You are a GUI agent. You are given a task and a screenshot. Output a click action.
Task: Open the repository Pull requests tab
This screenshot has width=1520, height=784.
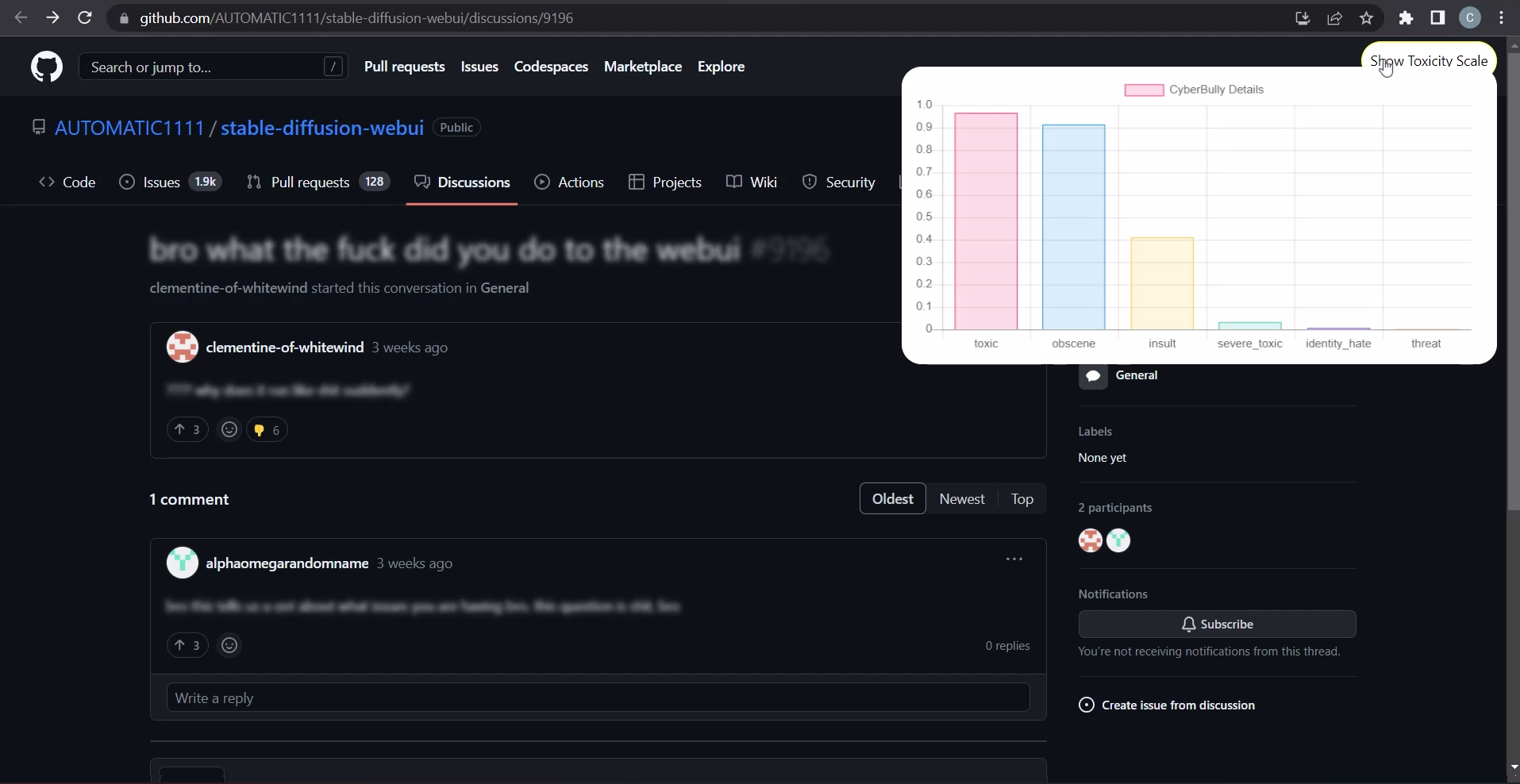click(317, 182)
